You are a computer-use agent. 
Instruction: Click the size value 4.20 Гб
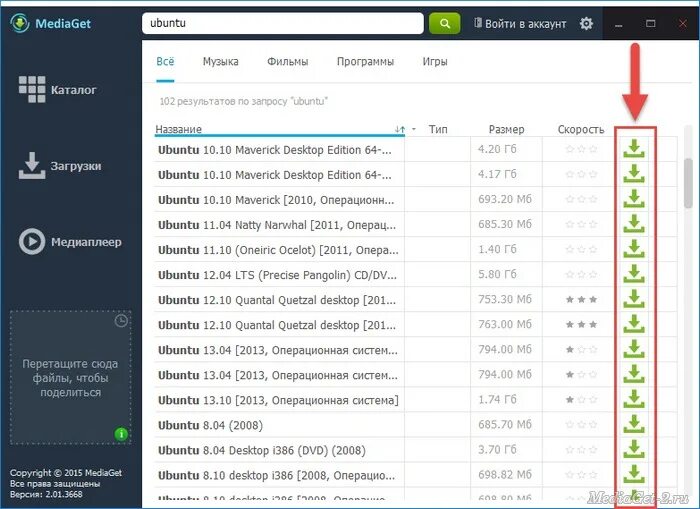497,149
